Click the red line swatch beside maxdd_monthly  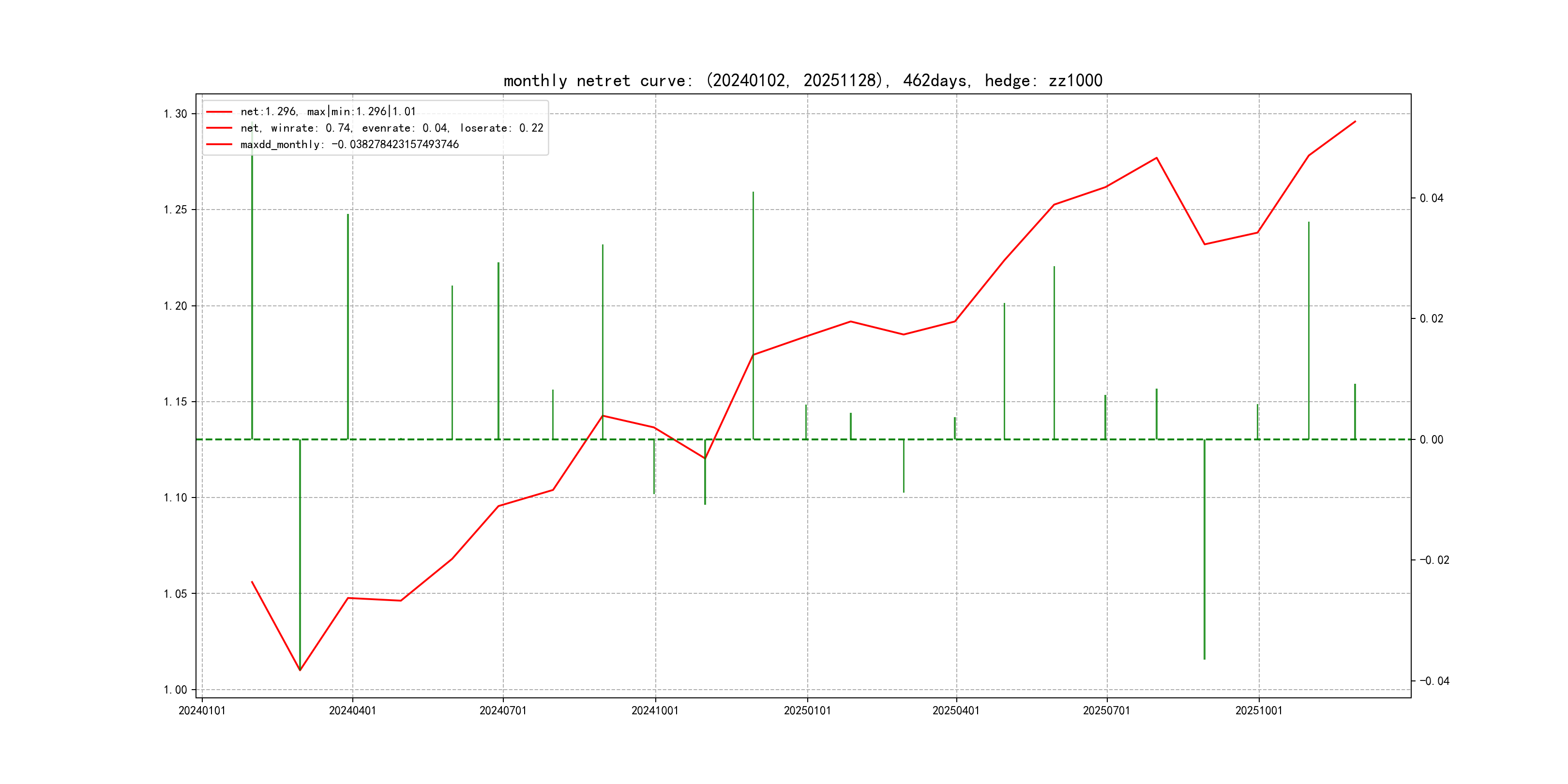[219, 144]
